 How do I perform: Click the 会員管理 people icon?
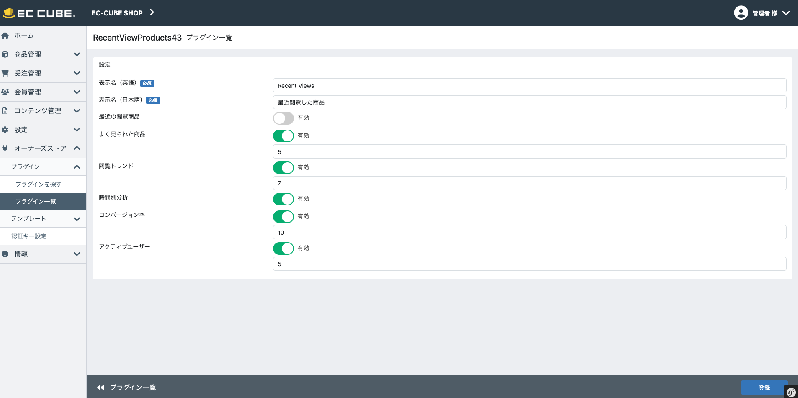pyautogui.click(x=5, y=92)
